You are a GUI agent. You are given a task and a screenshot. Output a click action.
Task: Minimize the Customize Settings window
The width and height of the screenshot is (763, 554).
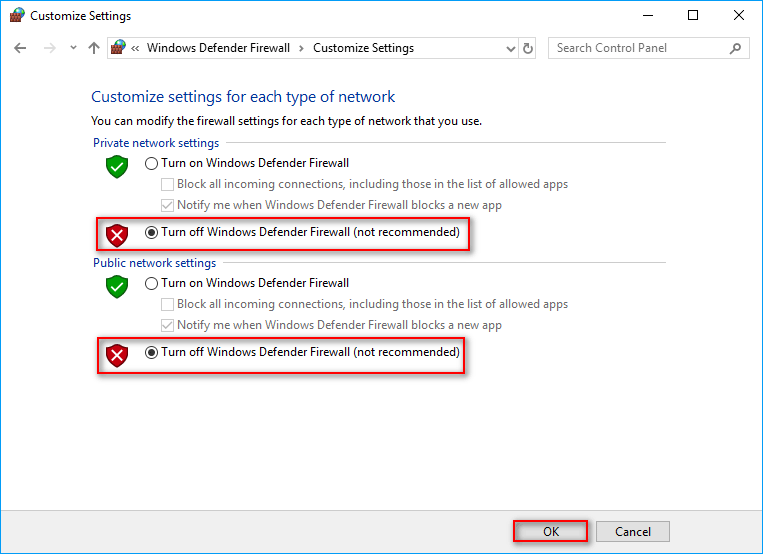pyautogui.click(x=648, y=16)
